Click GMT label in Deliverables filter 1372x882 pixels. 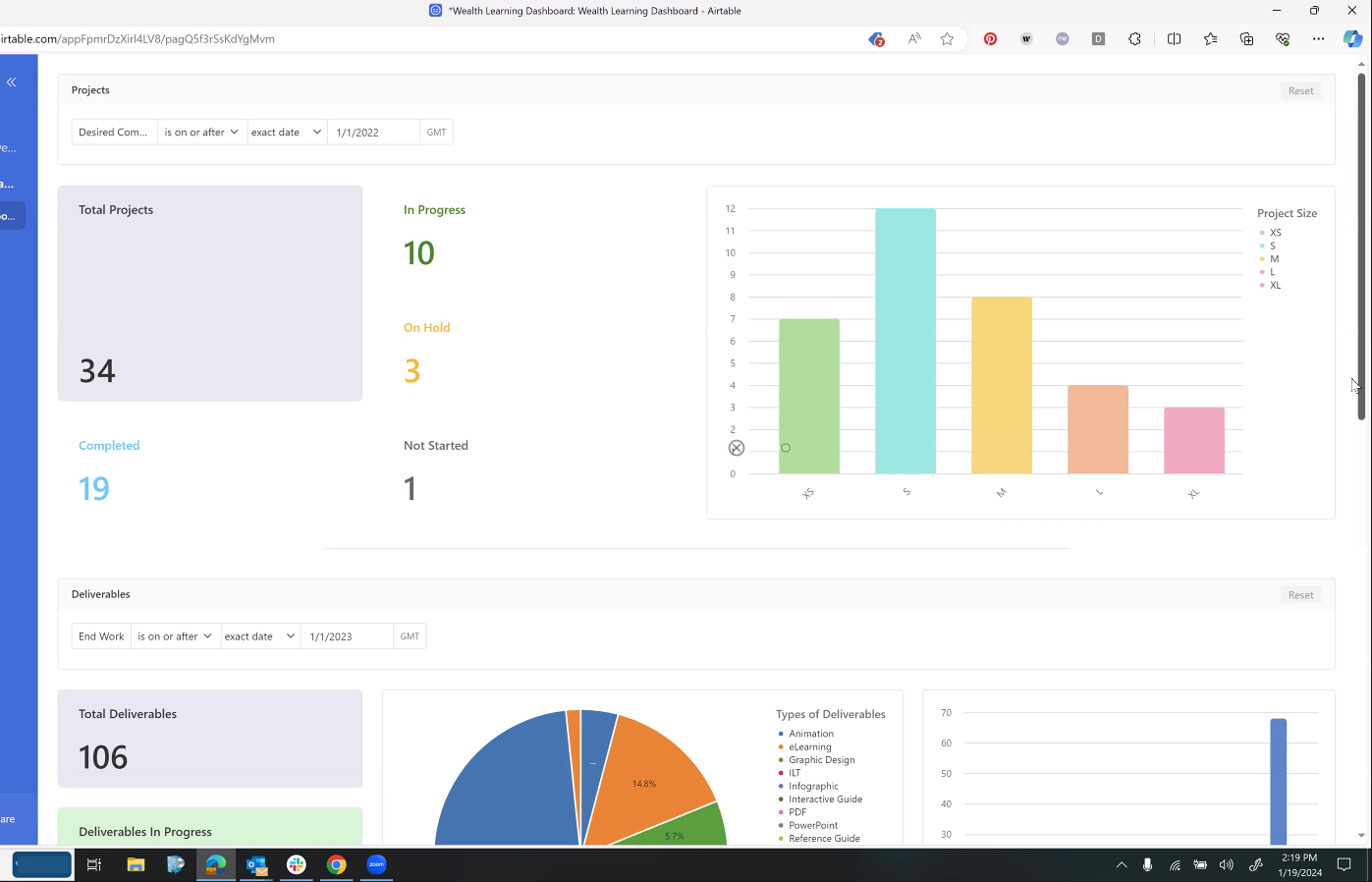[410, 636]
